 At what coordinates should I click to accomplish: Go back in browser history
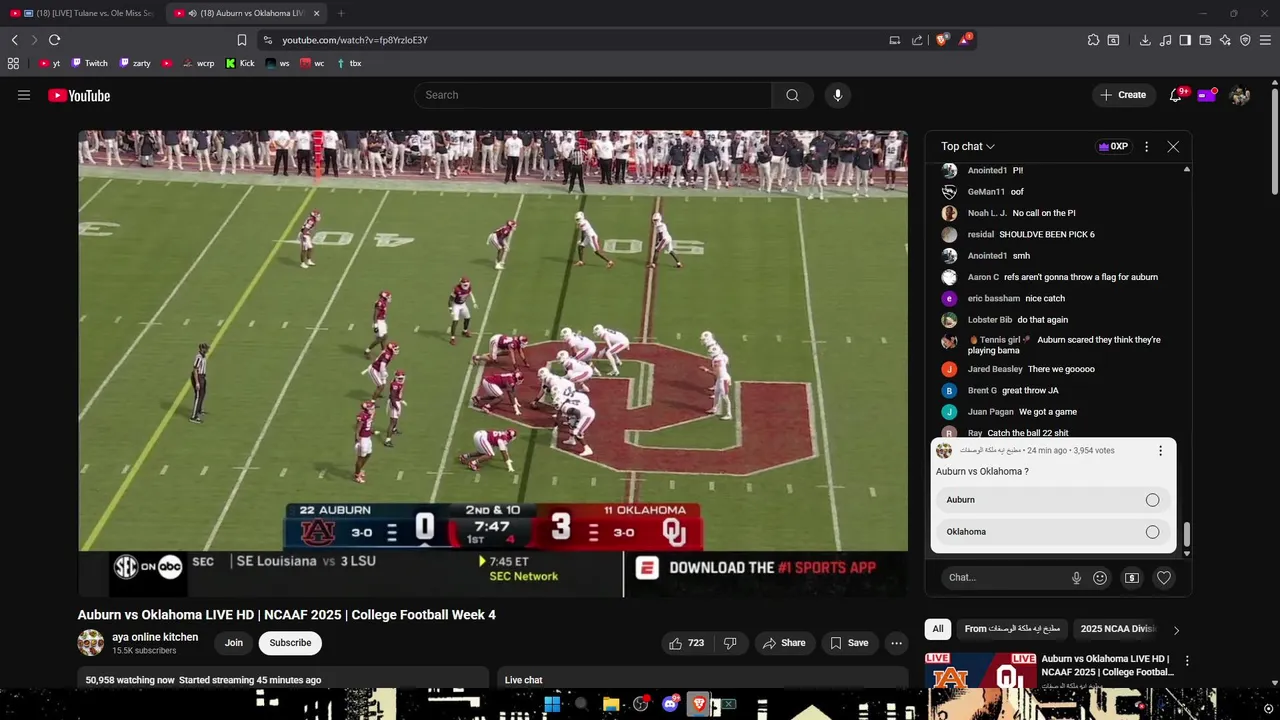pos(14,40)
